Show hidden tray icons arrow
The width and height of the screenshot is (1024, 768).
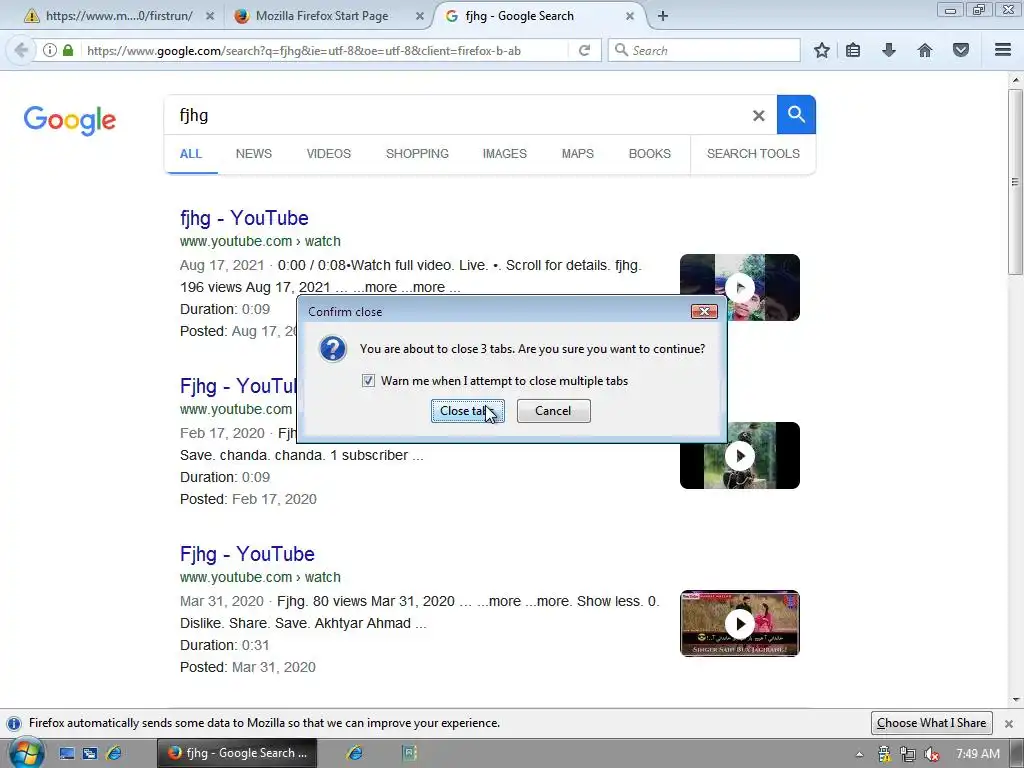coord(859,754)
